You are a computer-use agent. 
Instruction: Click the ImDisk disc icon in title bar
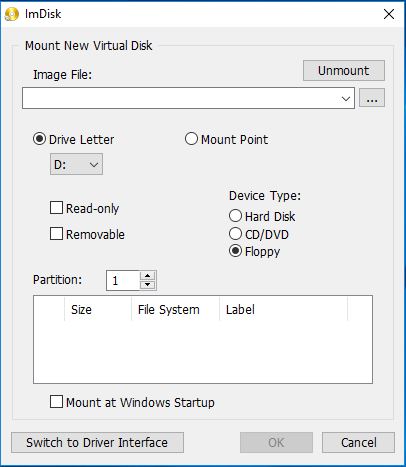(12, 14)
